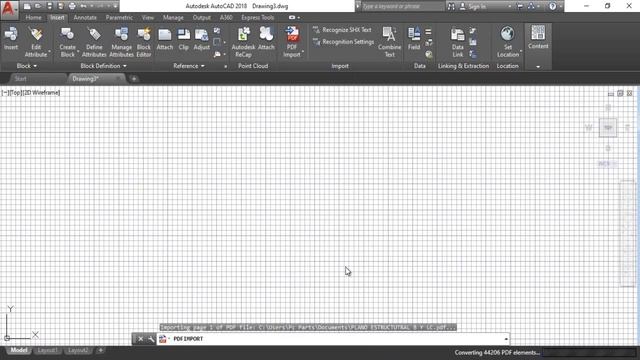The width and height of the screenshot is (640, 360).
Task: Switch to the View ribbon tab
Action: 148,18
